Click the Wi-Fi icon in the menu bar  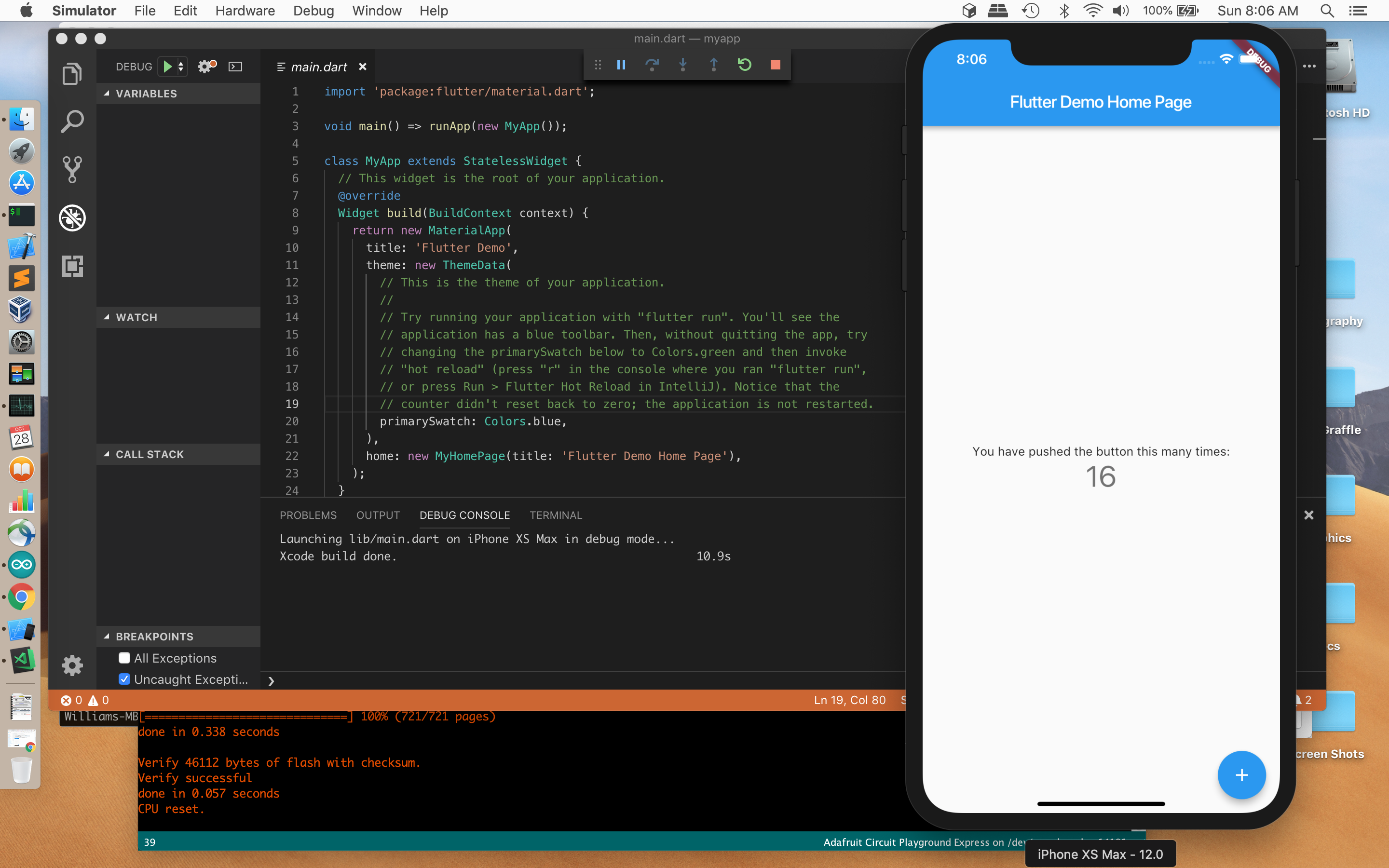[x=1092, y=10]
